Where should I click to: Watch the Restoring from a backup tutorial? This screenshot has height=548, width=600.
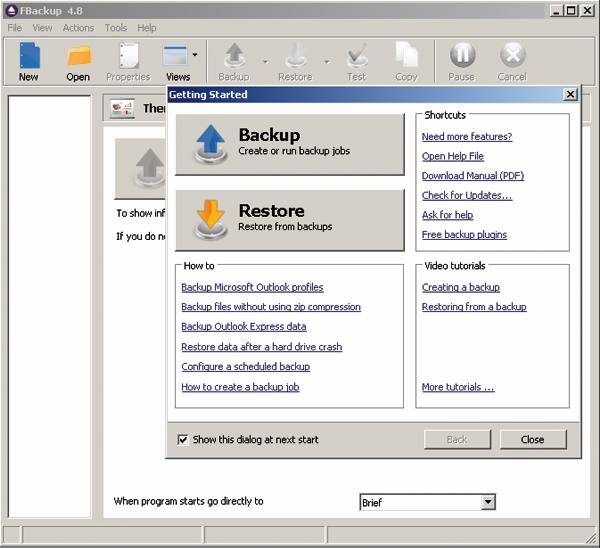[474, 307]
